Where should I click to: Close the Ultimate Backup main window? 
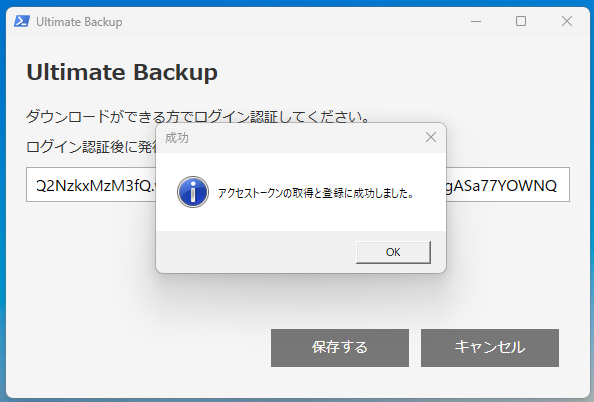(x=567, y=21)
